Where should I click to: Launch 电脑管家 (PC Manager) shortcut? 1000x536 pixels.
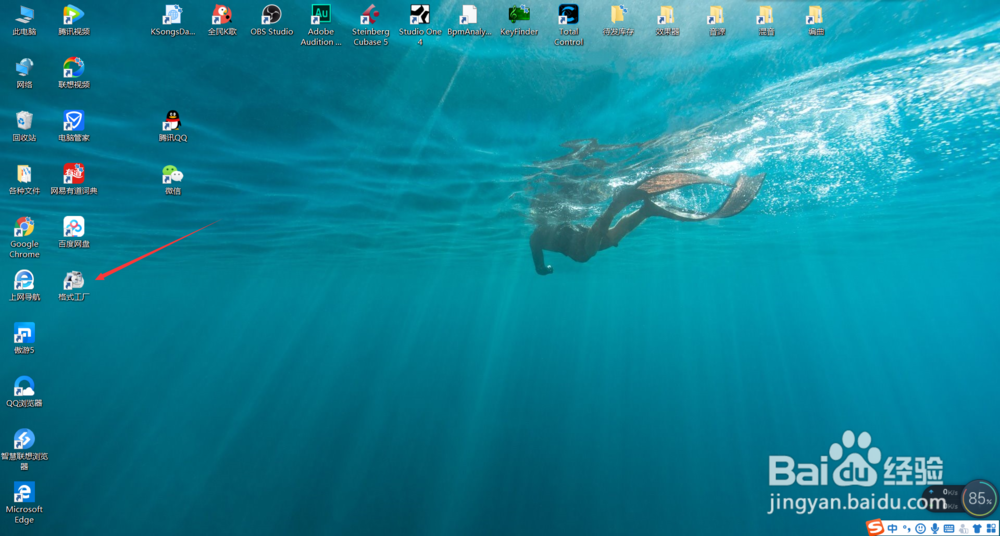pos(74,126)
